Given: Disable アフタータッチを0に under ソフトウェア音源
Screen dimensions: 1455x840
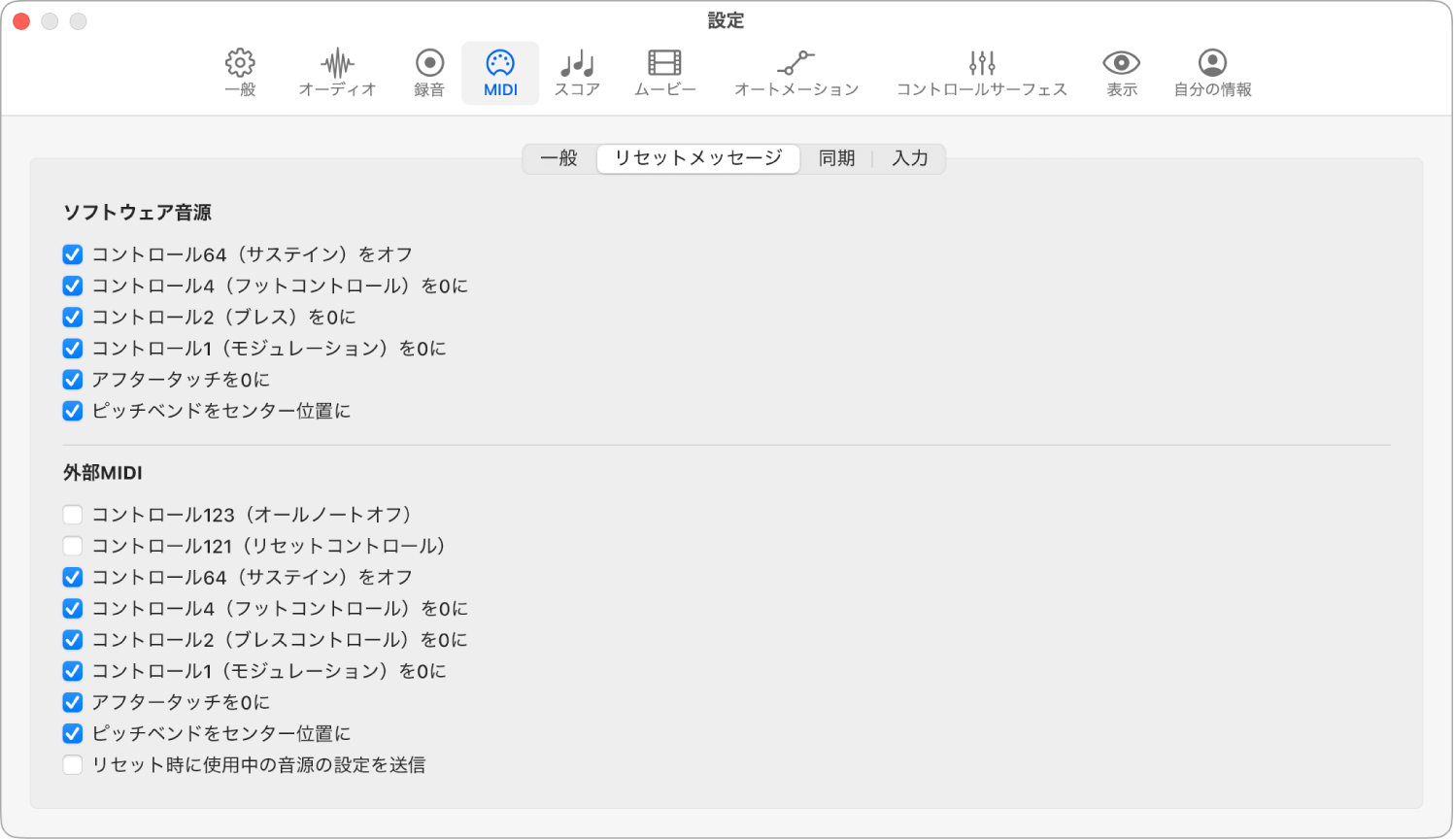Looking at the screenshot, I should [73, 380].
